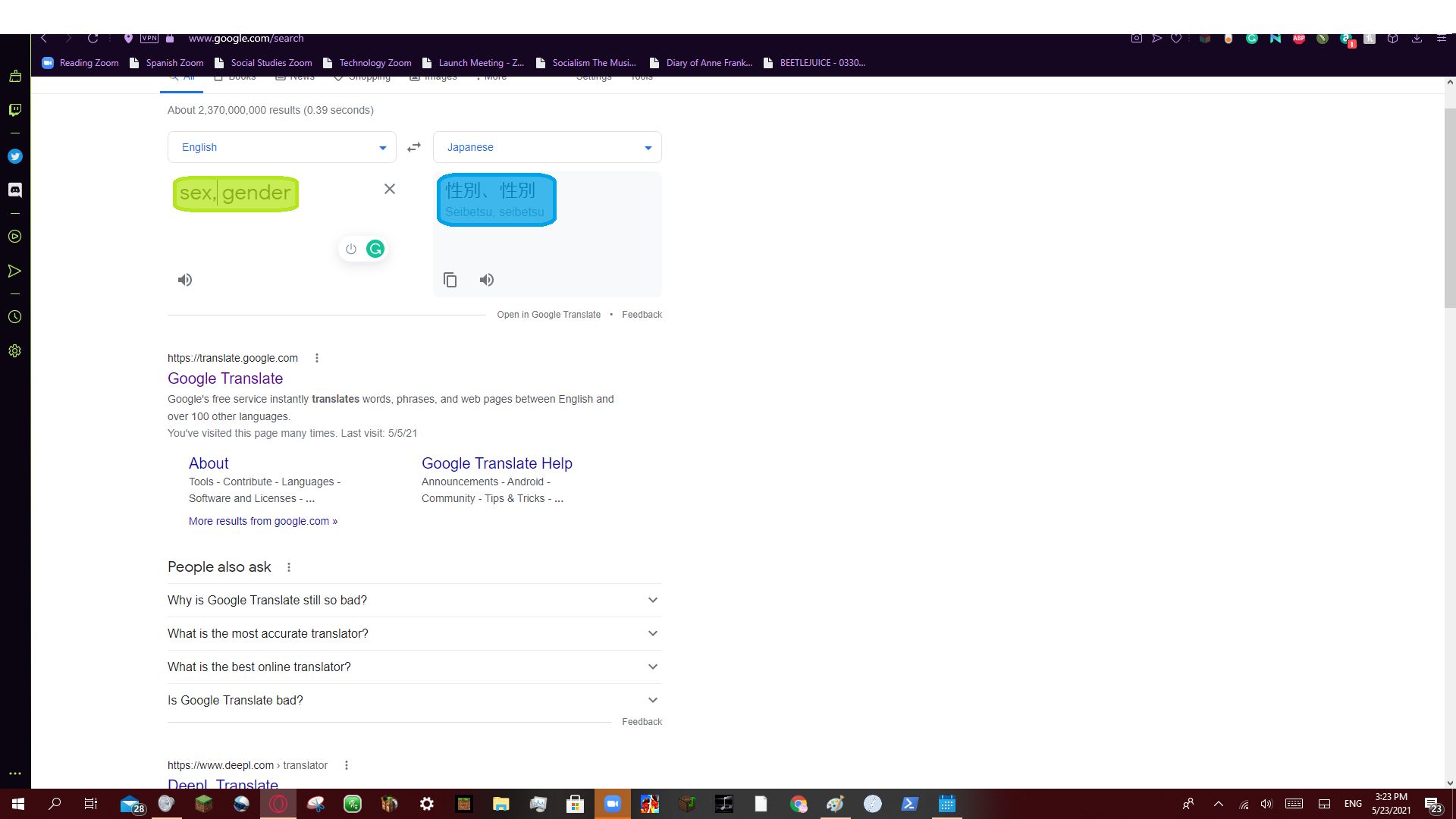Click the page's vertical scrollbar

coord(1449,209)
